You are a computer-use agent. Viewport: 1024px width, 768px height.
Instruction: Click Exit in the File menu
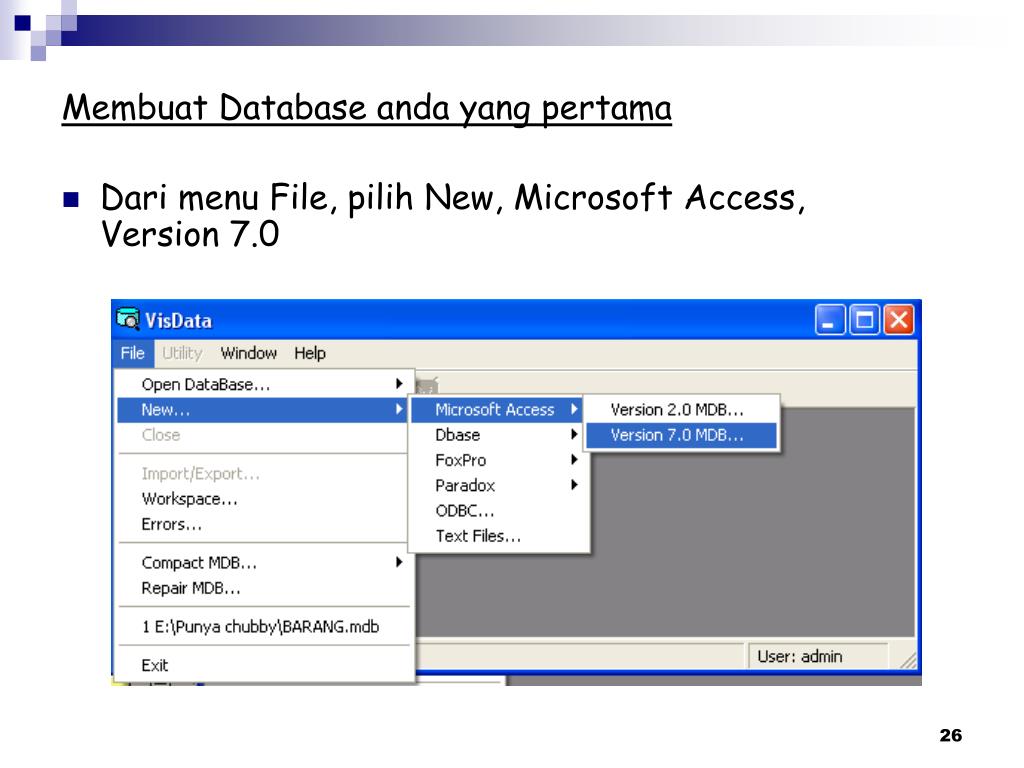pyautogui.click(x=263, y=665)
